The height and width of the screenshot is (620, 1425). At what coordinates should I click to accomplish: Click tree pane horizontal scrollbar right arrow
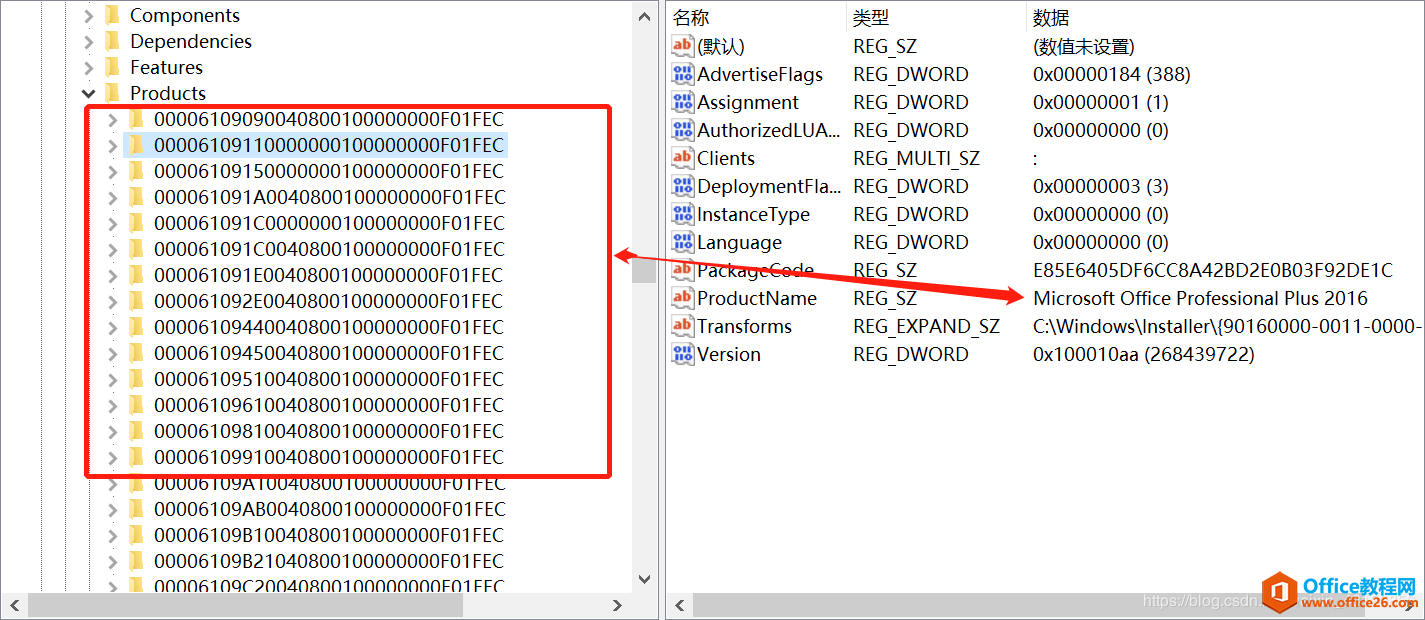point(618,605)
